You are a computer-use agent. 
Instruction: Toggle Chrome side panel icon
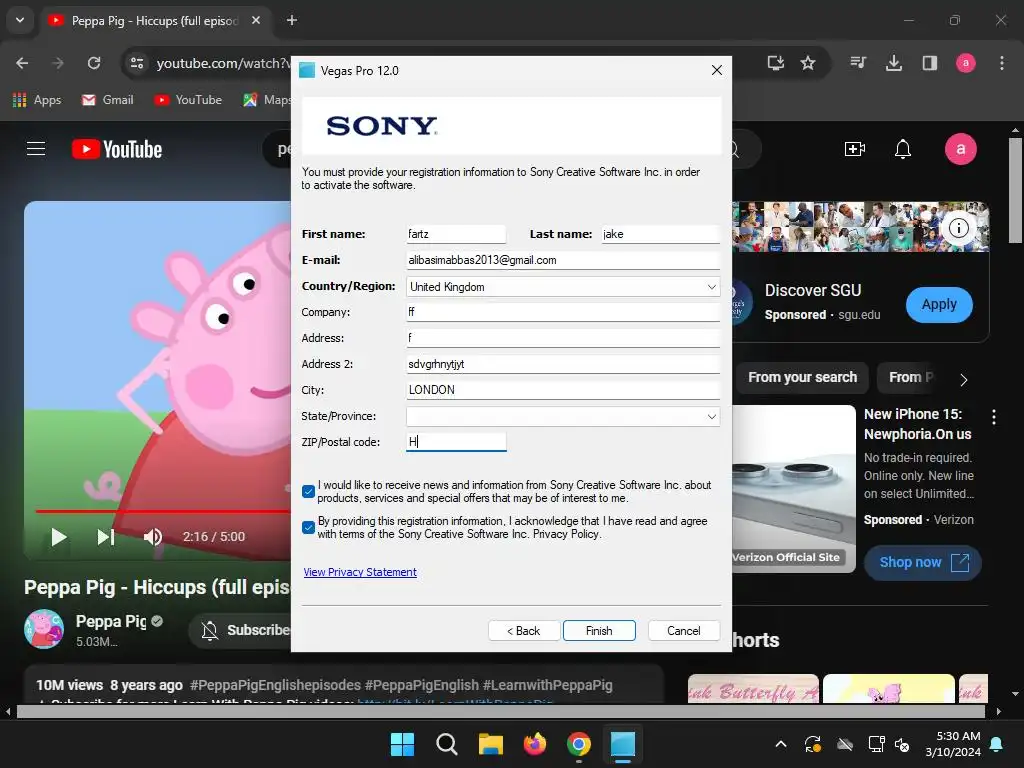tap(929, 63)
